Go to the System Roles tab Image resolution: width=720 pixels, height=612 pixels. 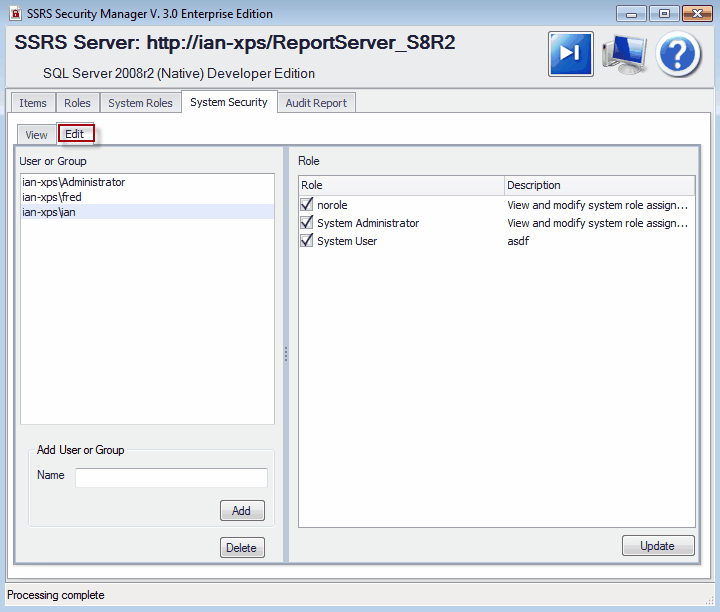pos(140,103)
